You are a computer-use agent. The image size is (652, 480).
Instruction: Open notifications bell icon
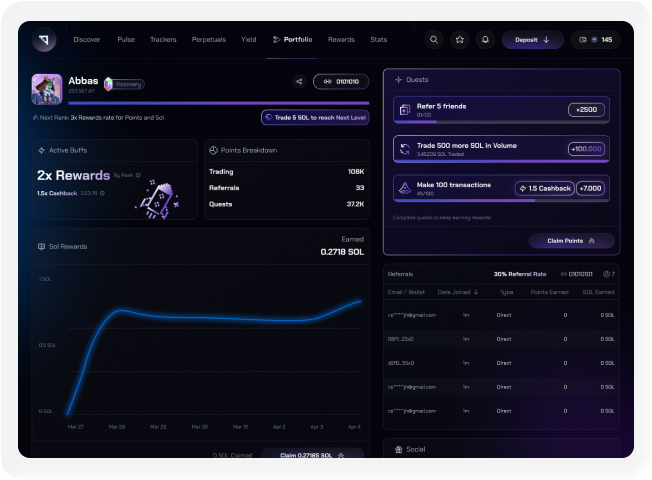(x=485, y=40)
